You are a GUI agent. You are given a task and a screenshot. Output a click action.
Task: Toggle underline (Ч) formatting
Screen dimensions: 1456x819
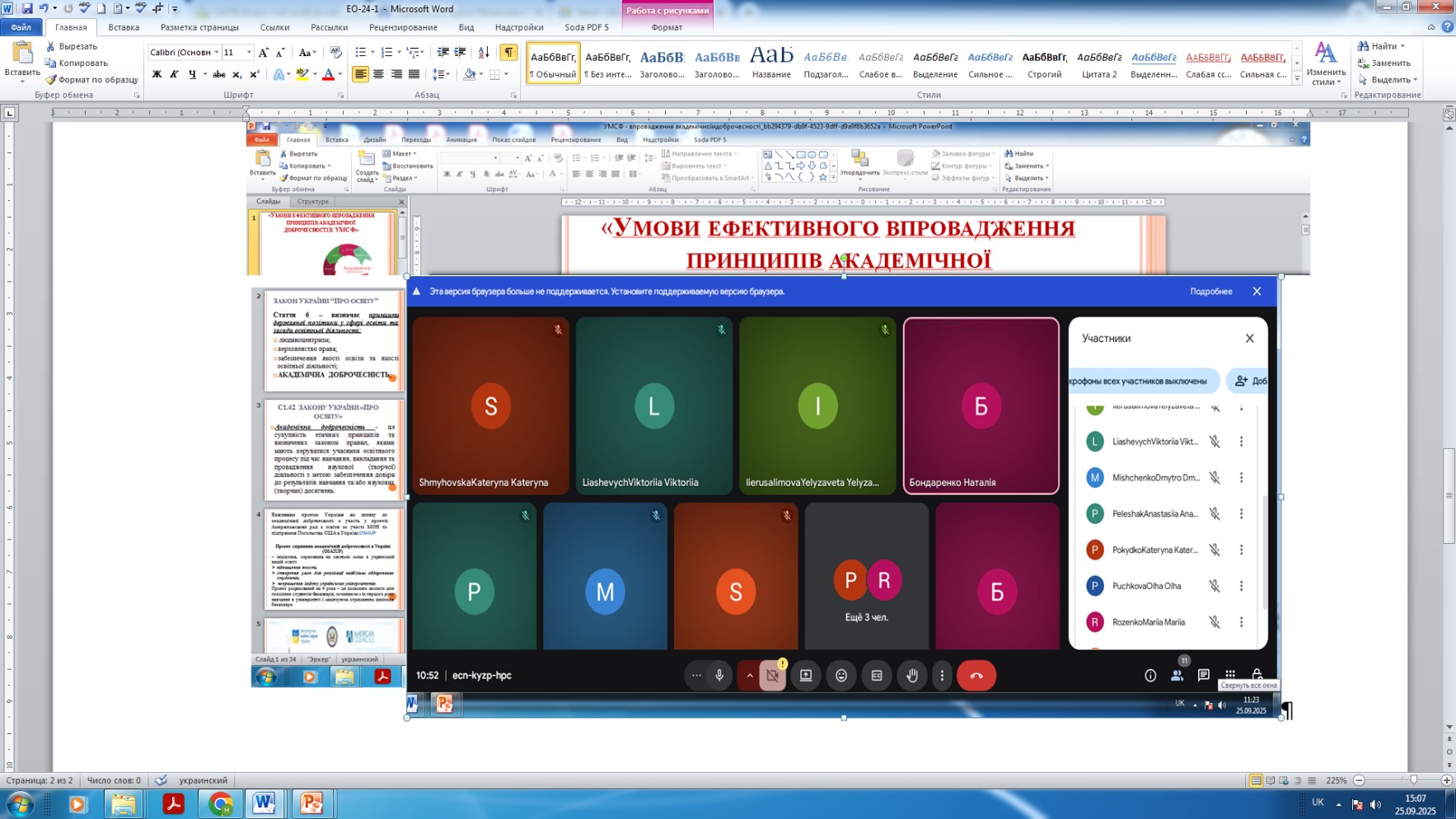[192, 74]
